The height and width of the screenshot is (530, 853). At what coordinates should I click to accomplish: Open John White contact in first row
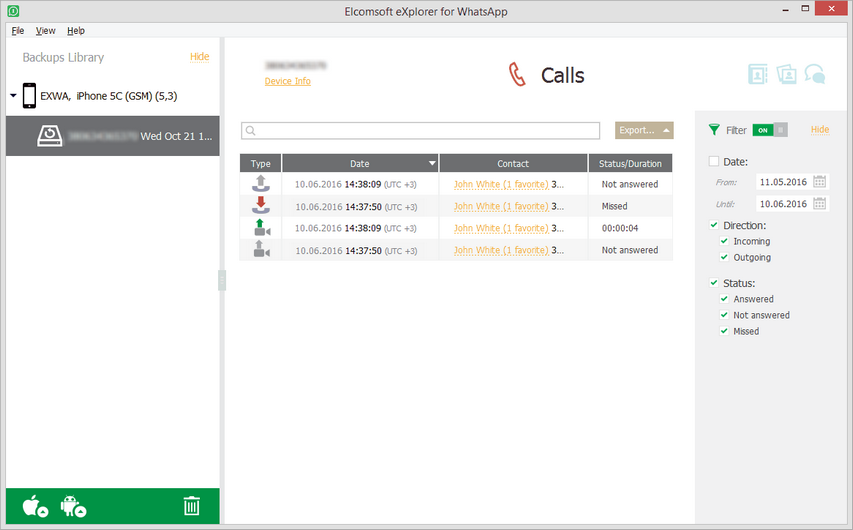tap(501, 184)
